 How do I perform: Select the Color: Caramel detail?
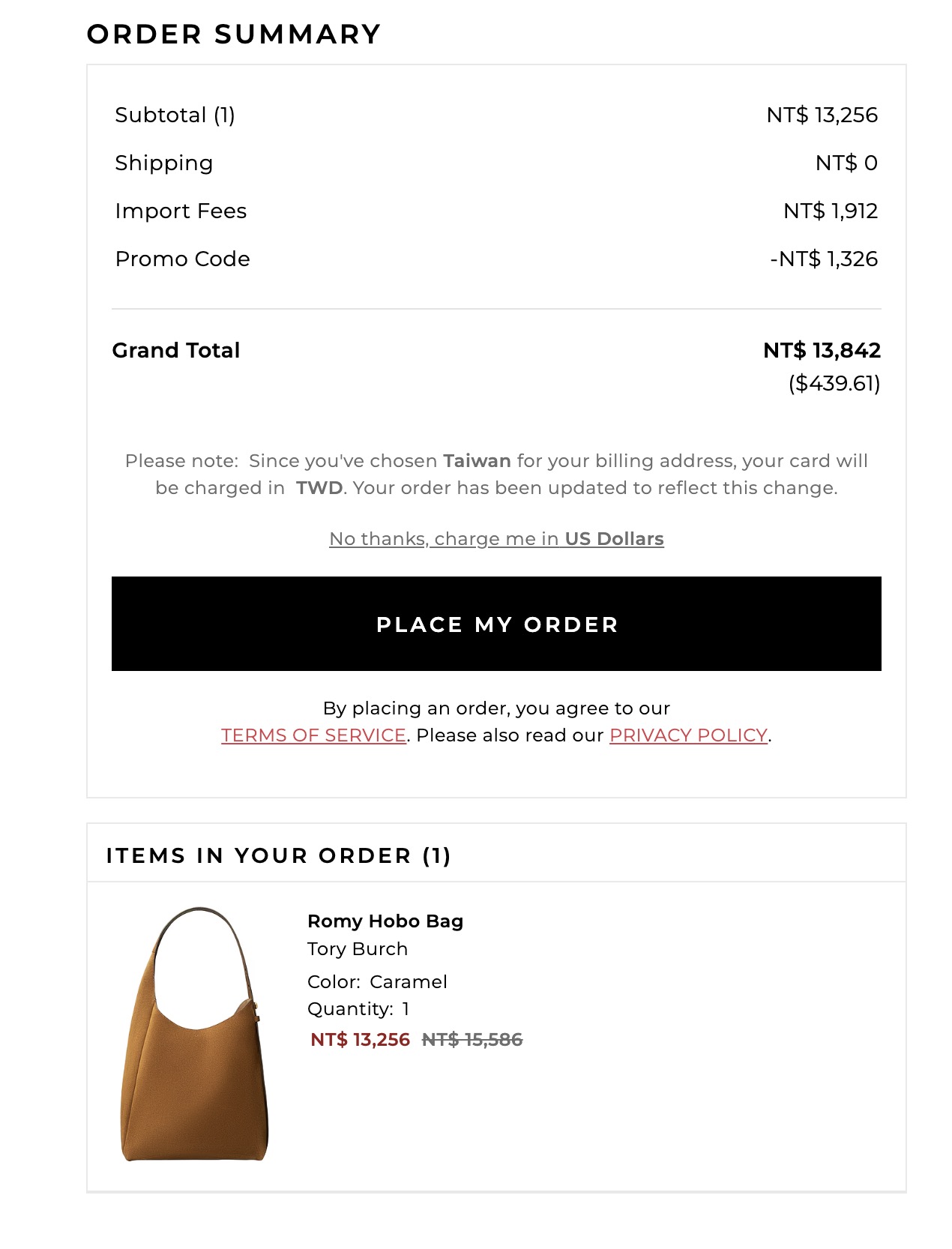tap(377, 981)
